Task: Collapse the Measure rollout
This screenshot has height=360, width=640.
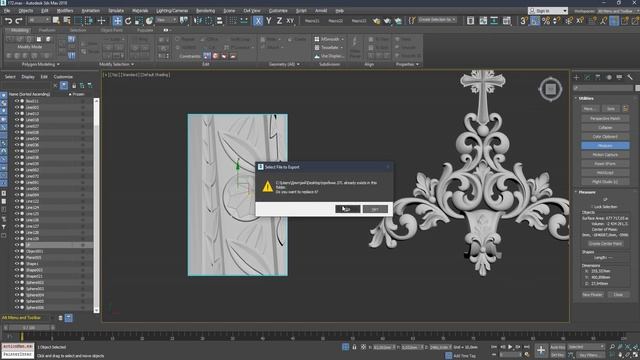Action: click(x=586, y=192)
